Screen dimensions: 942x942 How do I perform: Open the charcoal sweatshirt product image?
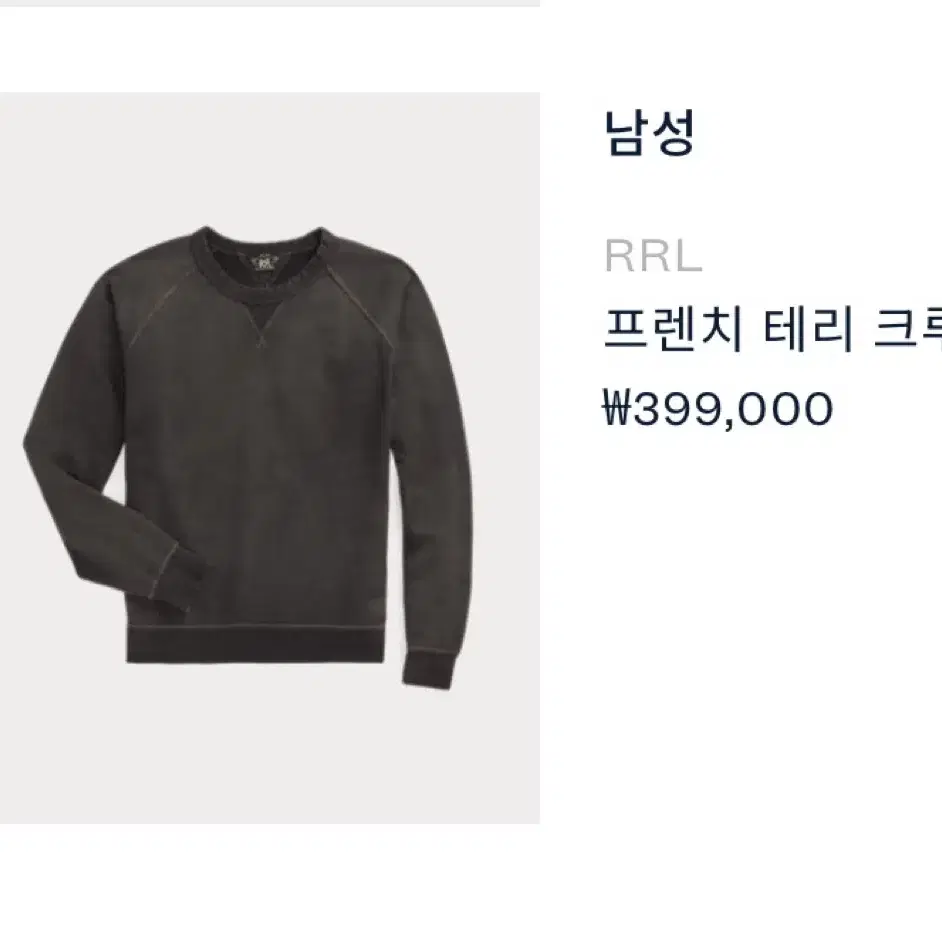(270, 458)
